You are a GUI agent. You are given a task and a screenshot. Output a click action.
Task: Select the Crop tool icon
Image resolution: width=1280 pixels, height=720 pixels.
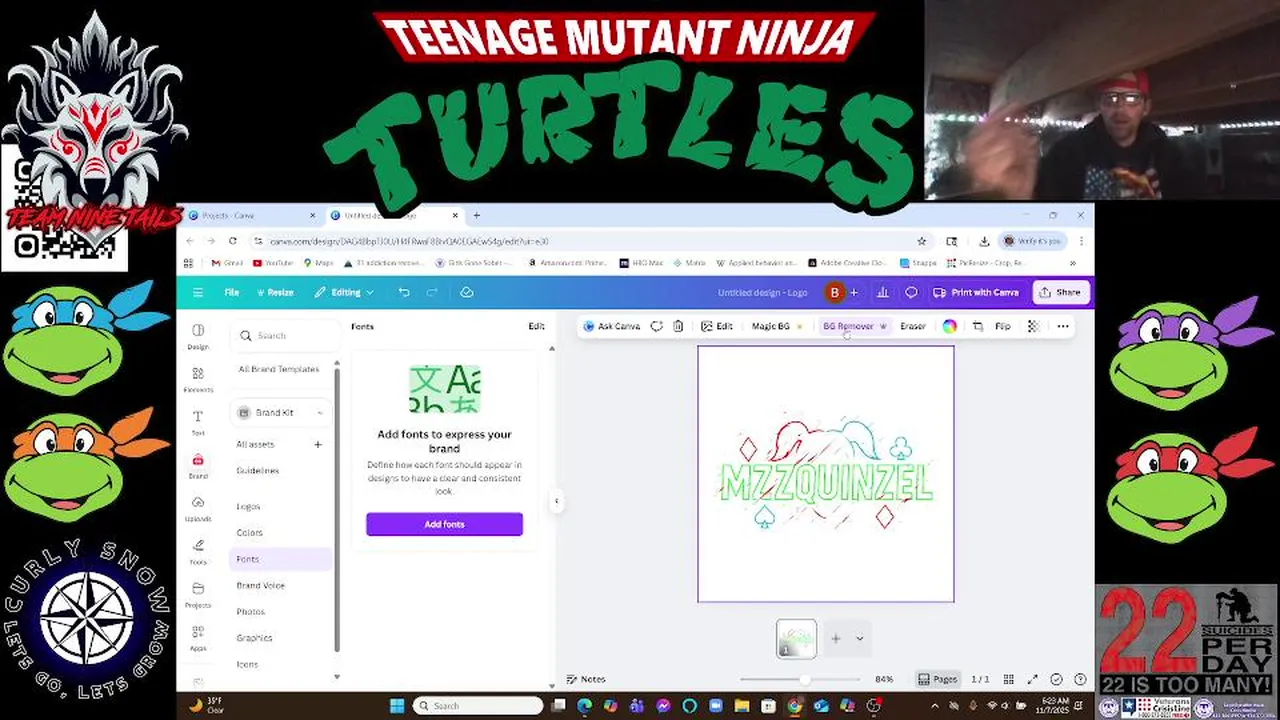click(978, 326)
